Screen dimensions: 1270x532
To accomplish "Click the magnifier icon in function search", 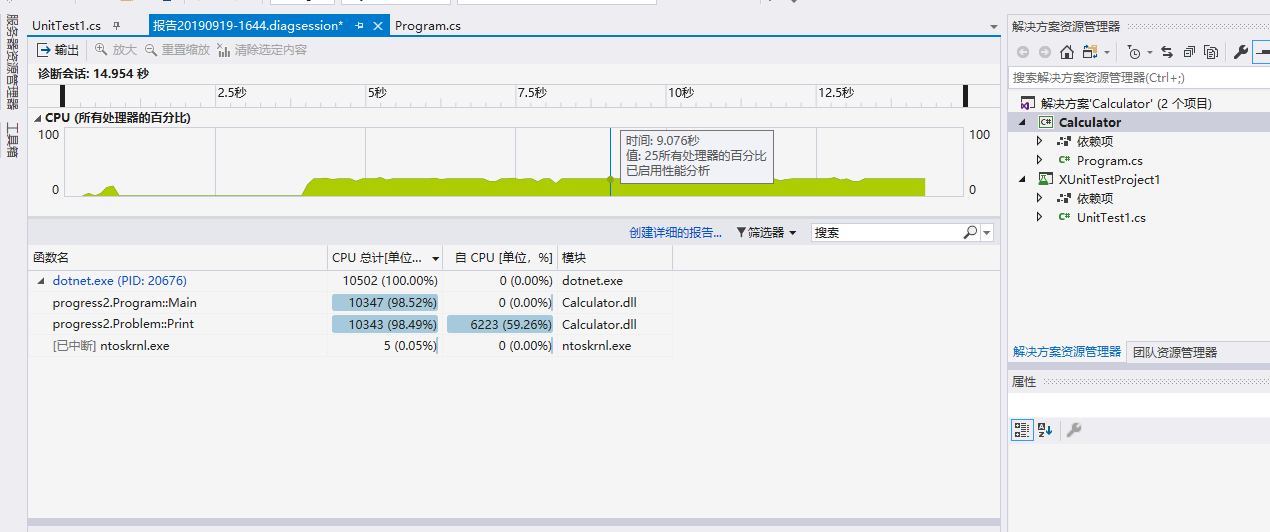I will point(970,232).
